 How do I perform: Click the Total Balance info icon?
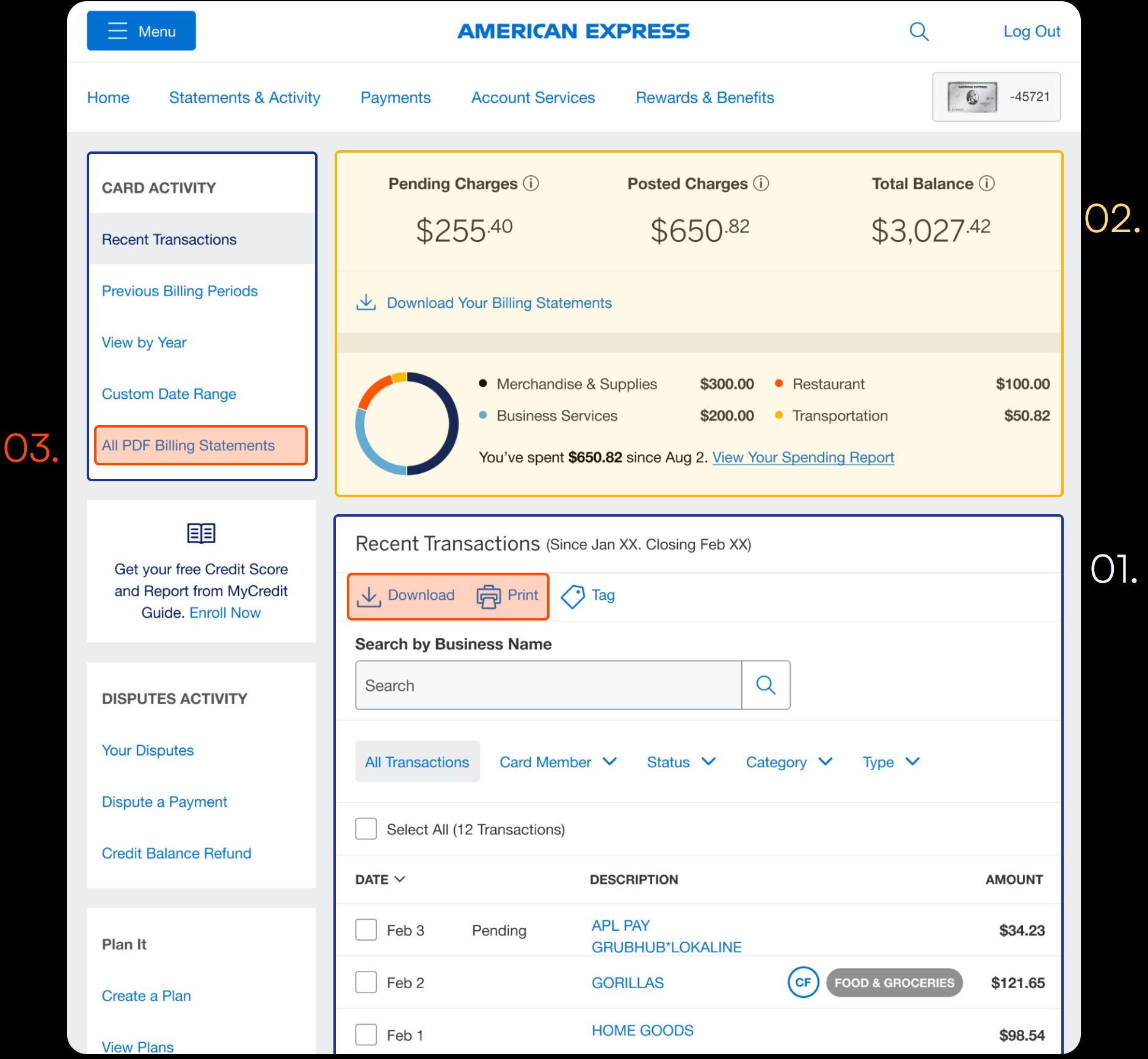pyautogui.click(x=987, y=183)
